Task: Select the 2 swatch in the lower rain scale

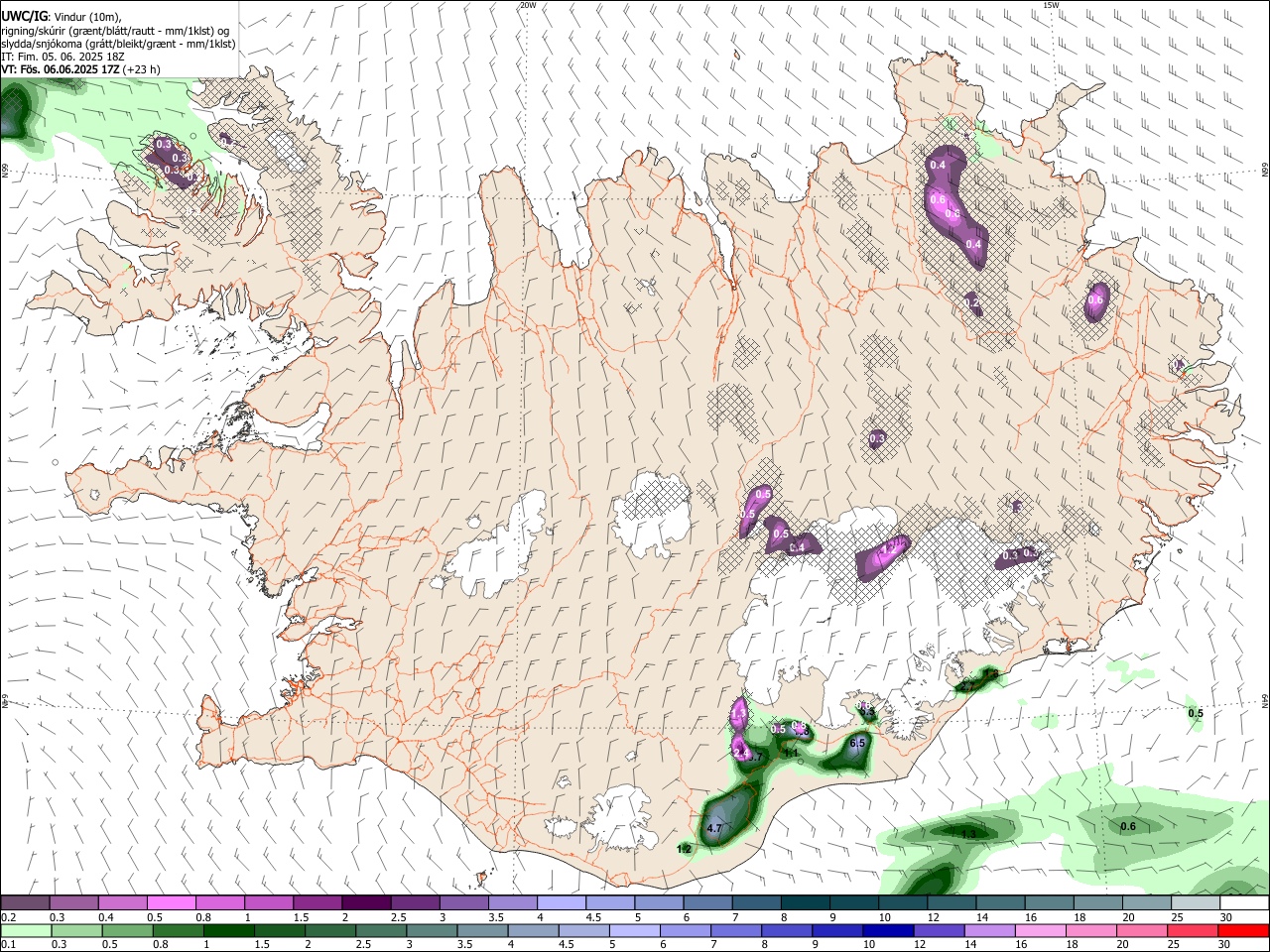Action: tap(330, 930)
